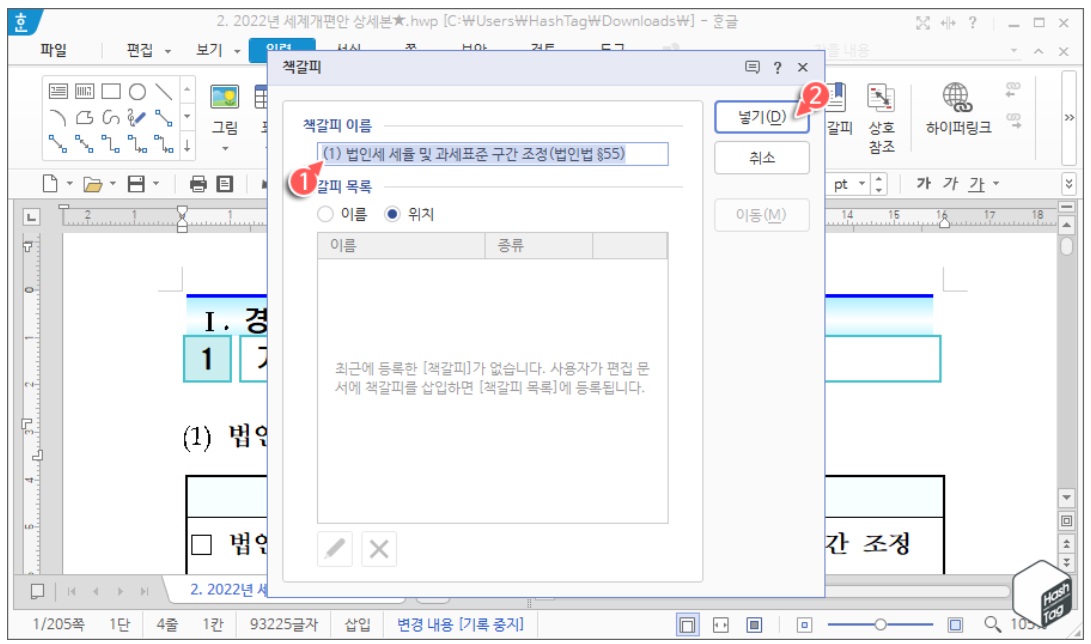Select the rectangle shape tool
The width and height of the screenshot is (1091, 644).
pyautogui.click(x=111, y=91)
